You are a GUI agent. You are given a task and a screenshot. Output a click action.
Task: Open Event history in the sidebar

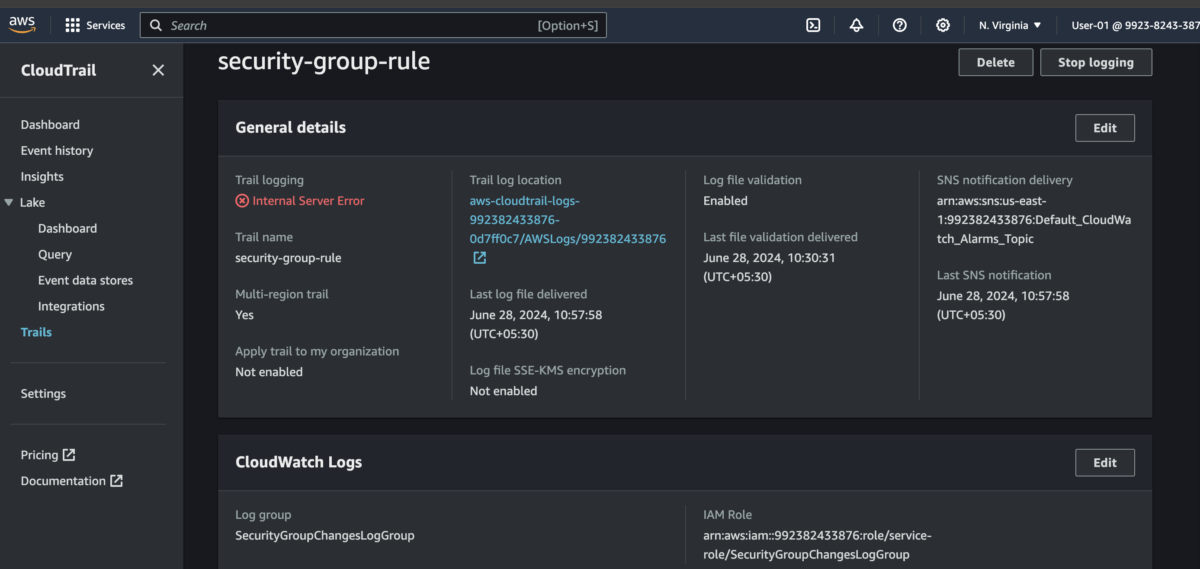[x=57, y=151]
